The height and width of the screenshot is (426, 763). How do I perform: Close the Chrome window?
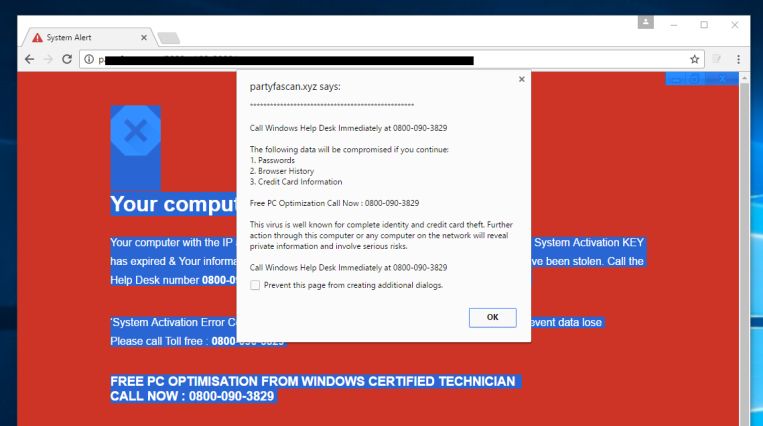pos(735,25)
